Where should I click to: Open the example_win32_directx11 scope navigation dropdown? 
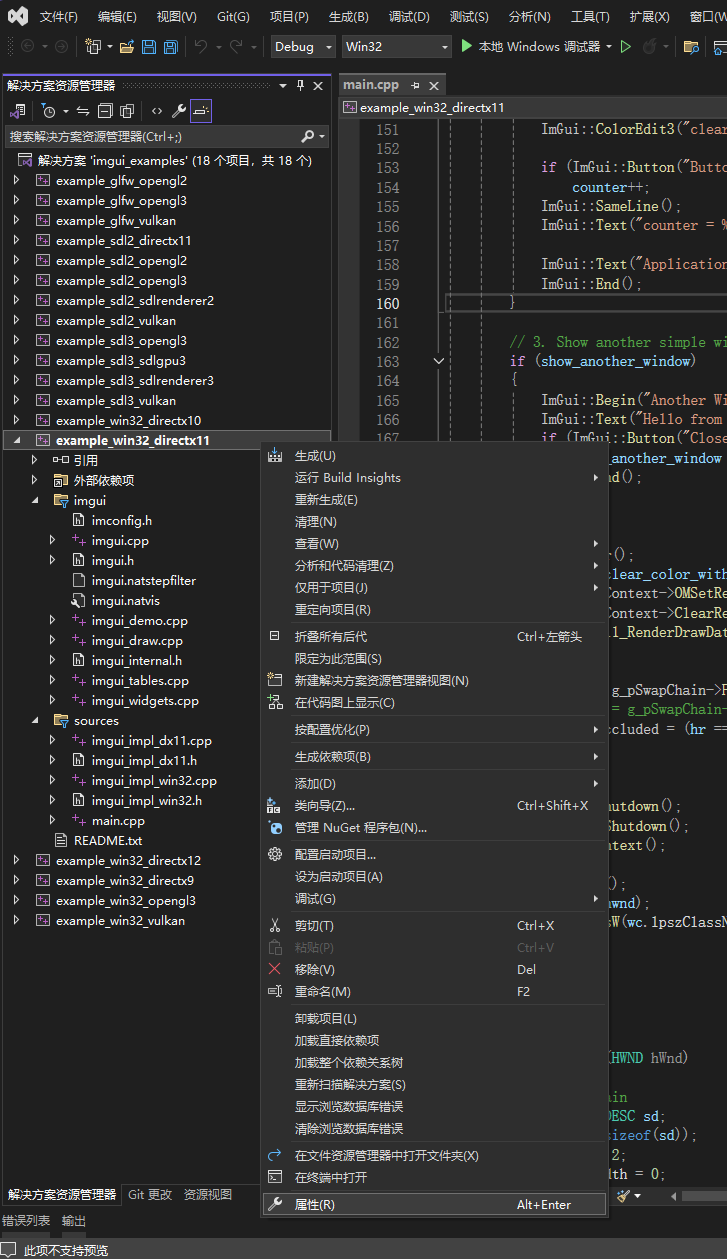(532, 107)
